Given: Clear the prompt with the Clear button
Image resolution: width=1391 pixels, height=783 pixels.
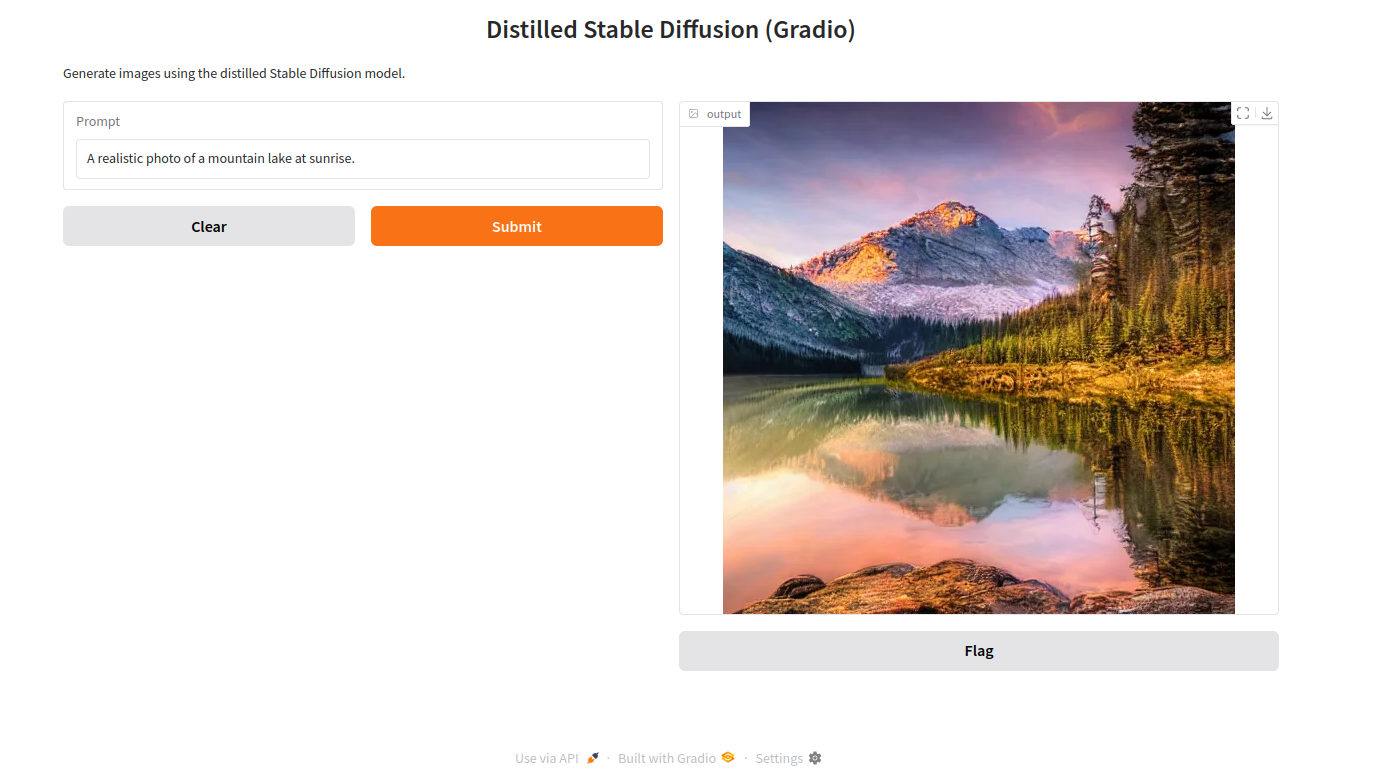Looking at the screenshot, I should click(x=209, y=226).
